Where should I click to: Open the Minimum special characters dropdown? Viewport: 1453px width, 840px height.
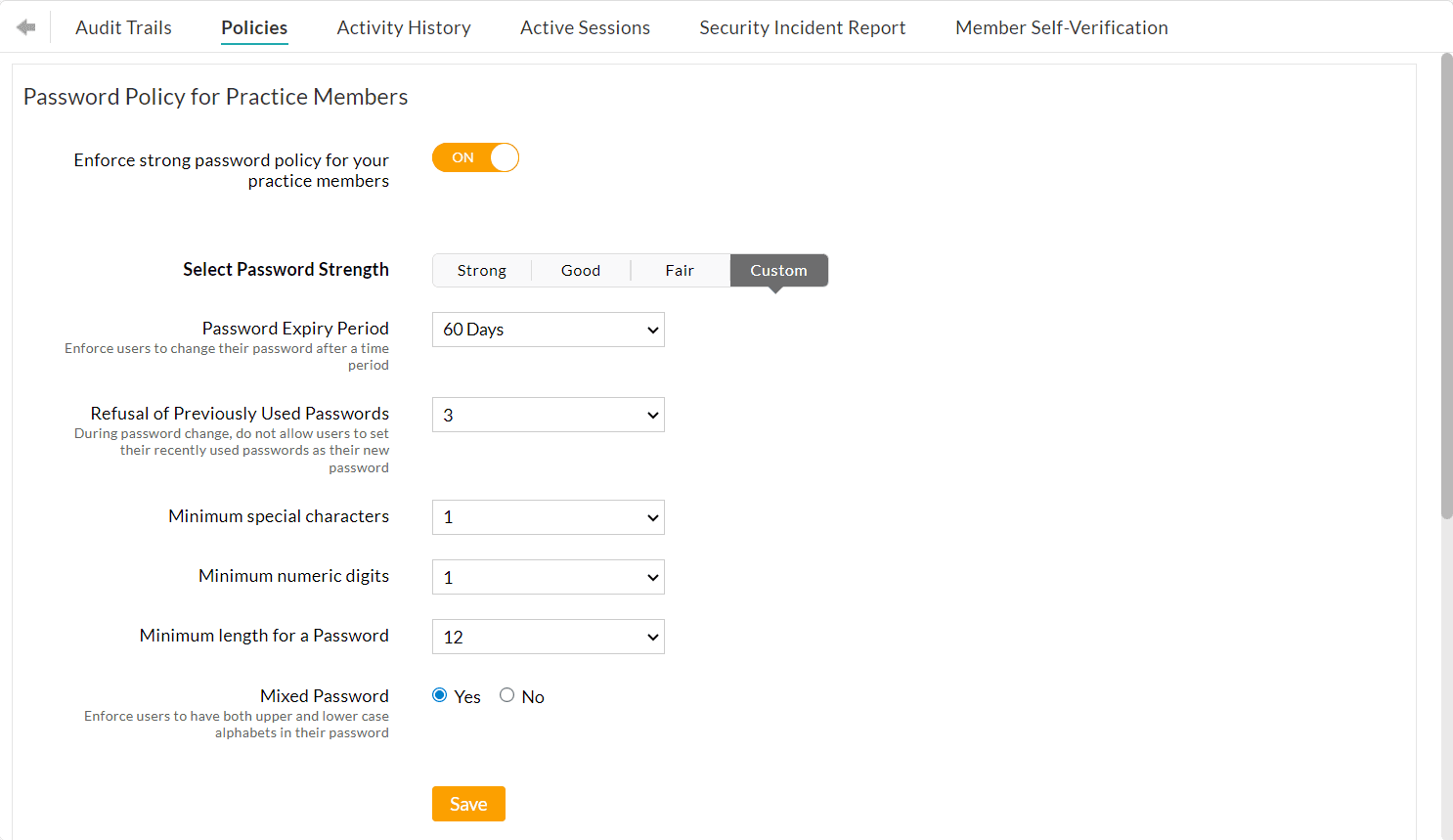click(548, 517)
